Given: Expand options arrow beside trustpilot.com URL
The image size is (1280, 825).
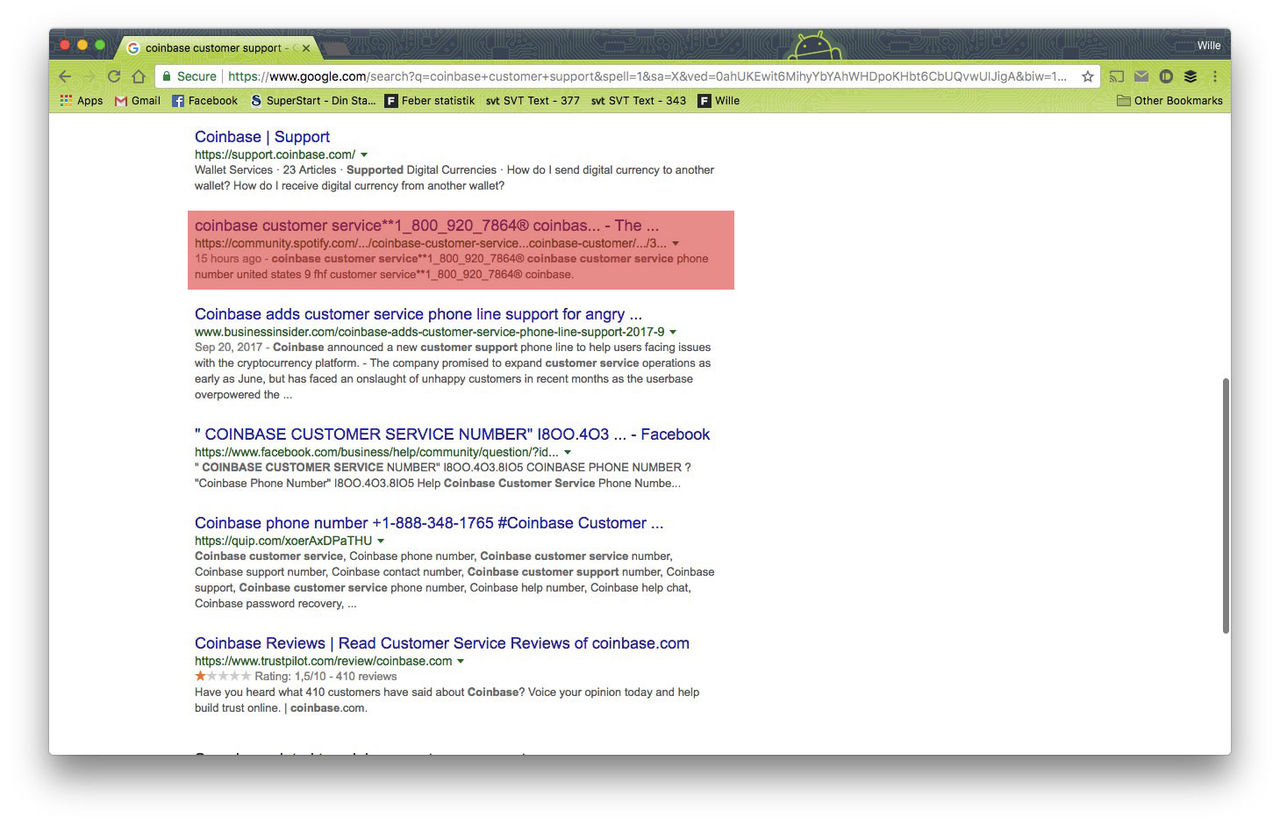Looking at the screenshot, I should pyautogui.click(x=461, y=661).
